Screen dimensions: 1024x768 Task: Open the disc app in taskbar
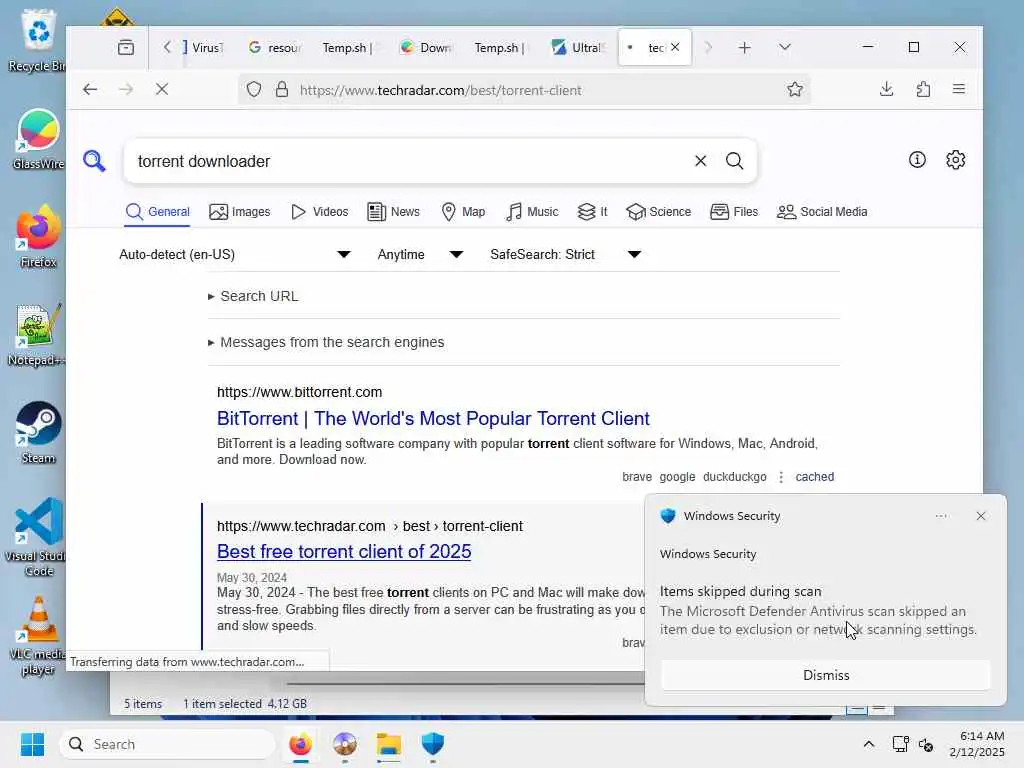coord(345,744)
